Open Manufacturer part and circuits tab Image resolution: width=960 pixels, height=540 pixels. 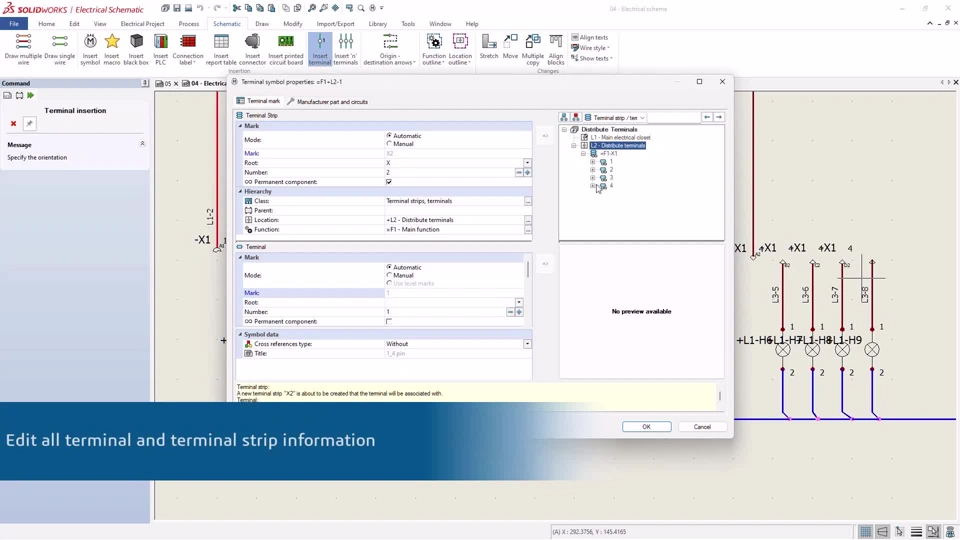click(328, 102)
